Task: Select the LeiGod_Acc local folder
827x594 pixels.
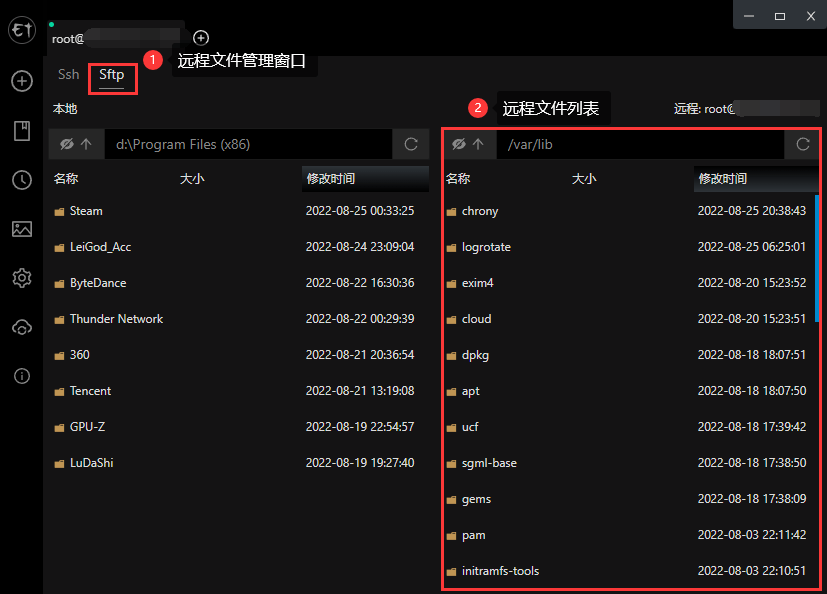Action: [x=238, y=247]
